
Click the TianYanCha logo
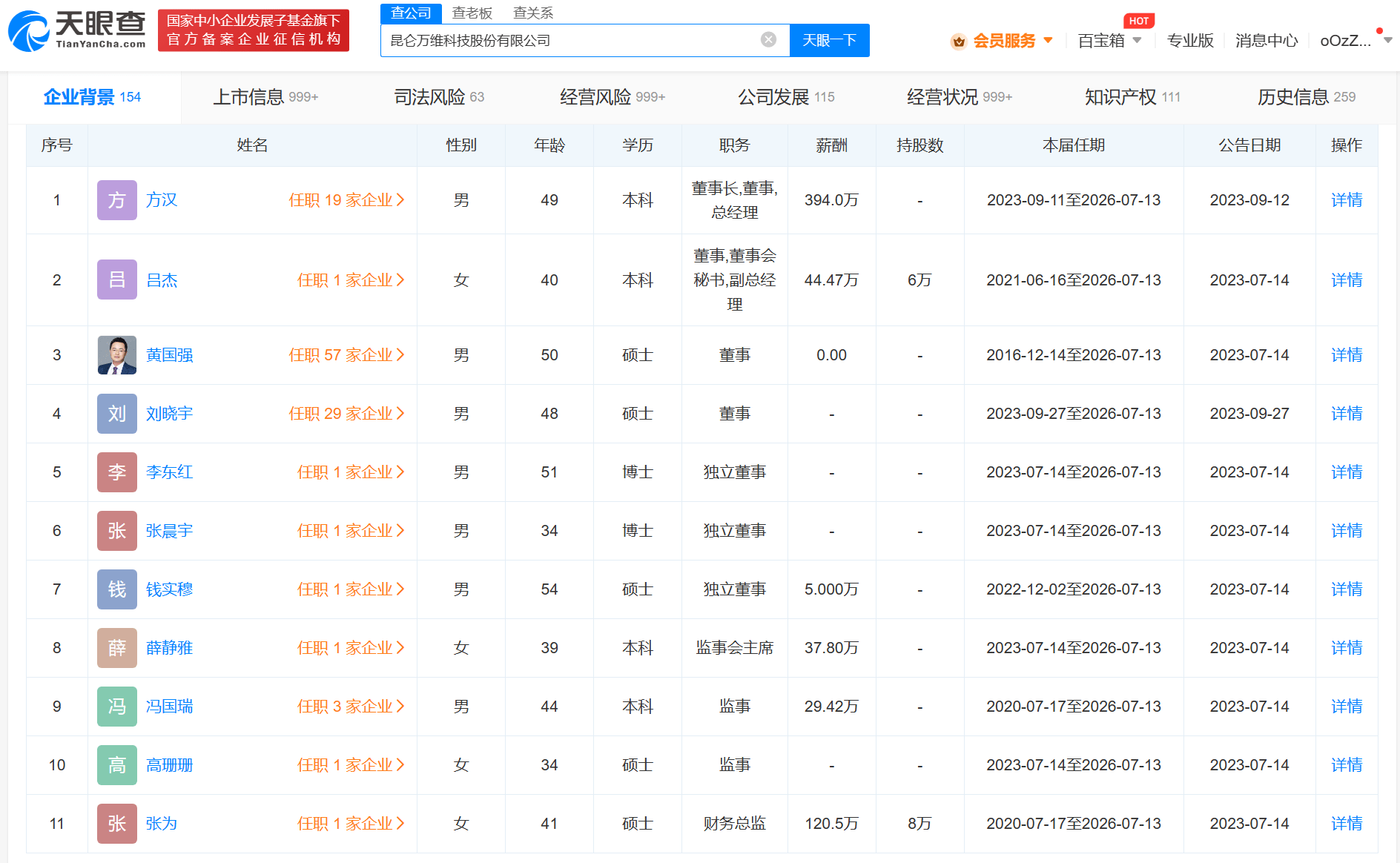click(x=77, y=30)
